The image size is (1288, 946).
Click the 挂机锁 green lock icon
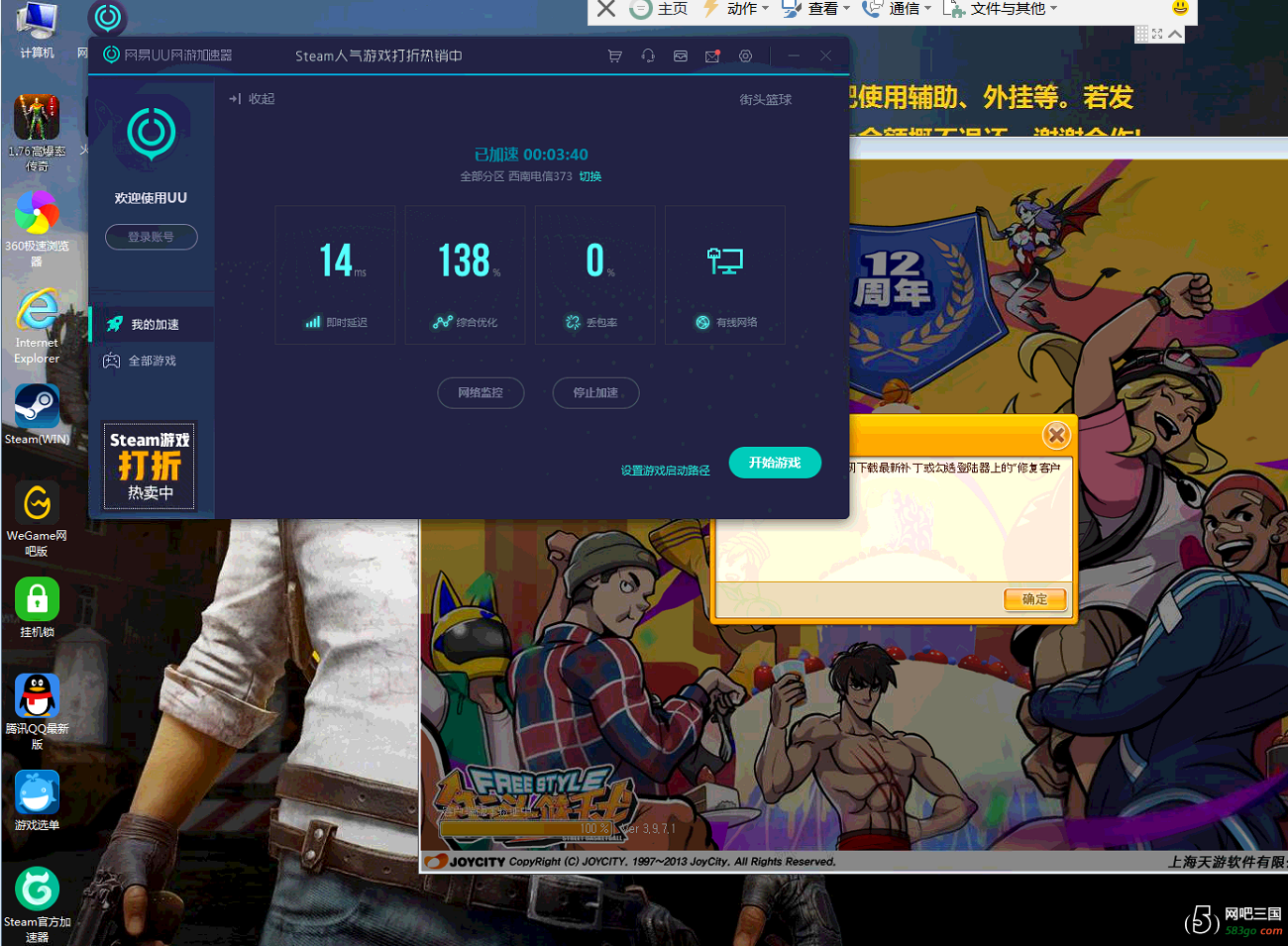coord(37,607)
